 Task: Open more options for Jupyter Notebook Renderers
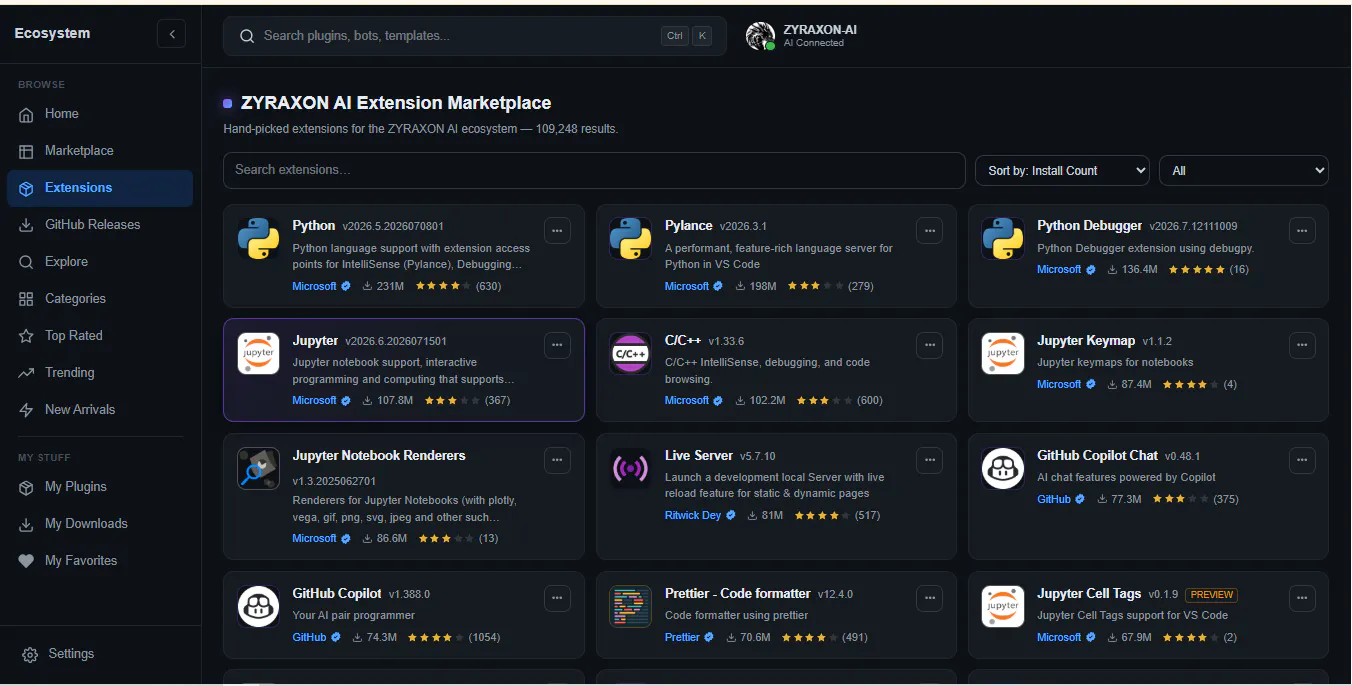point(557,460)
